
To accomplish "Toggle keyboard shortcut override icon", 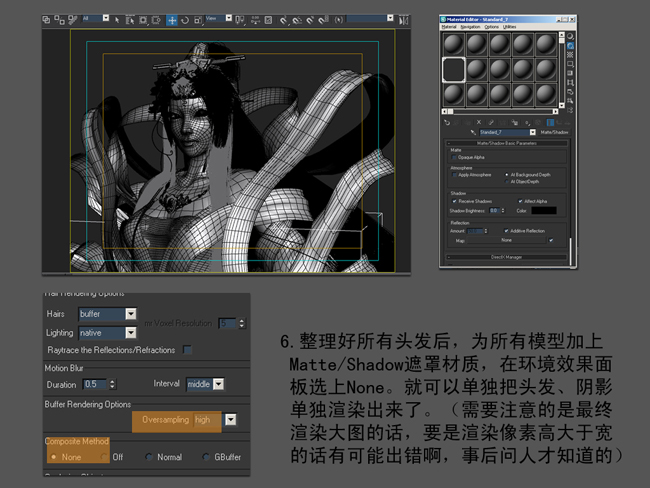I will [x=268, y=20].
